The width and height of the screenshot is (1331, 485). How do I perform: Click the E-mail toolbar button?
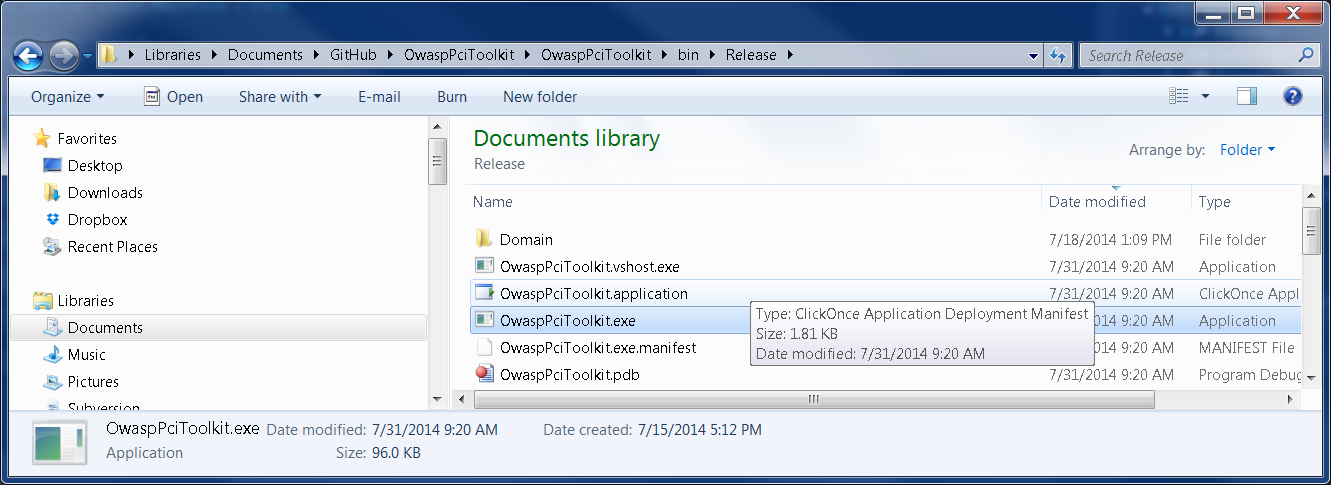pyautogui.click(x=379, y=97)
